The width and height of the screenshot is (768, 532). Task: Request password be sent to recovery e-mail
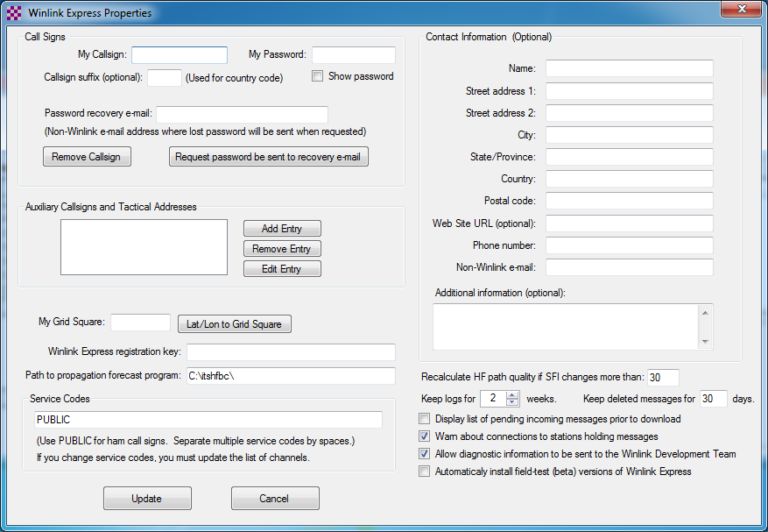[268, 157]
